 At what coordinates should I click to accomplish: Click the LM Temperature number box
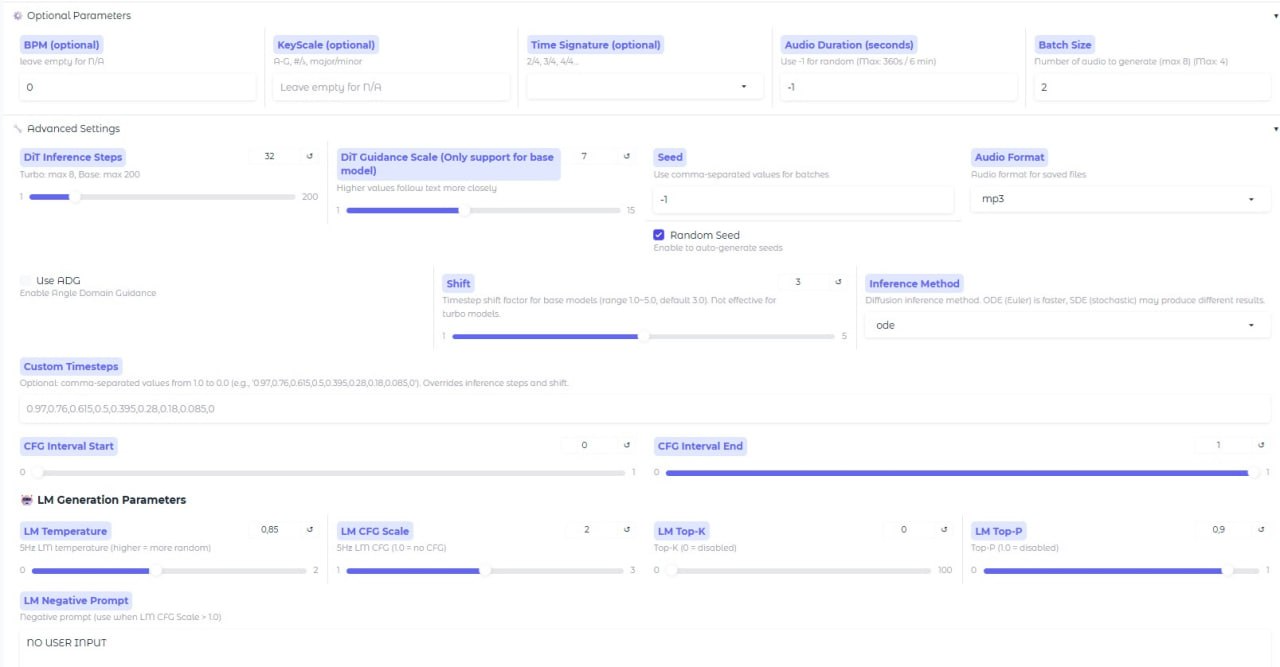click(274, 530)
